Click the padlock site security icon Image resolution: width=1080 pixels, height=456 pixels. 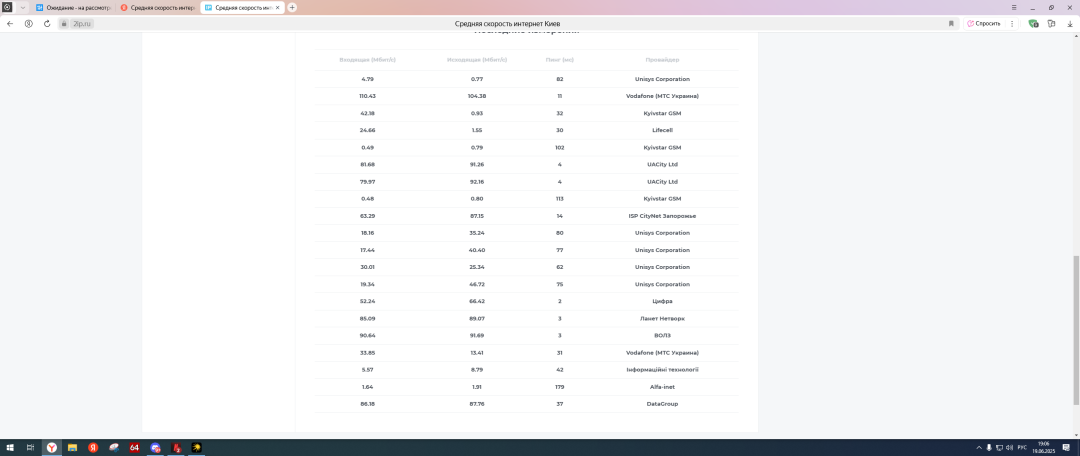63,23
